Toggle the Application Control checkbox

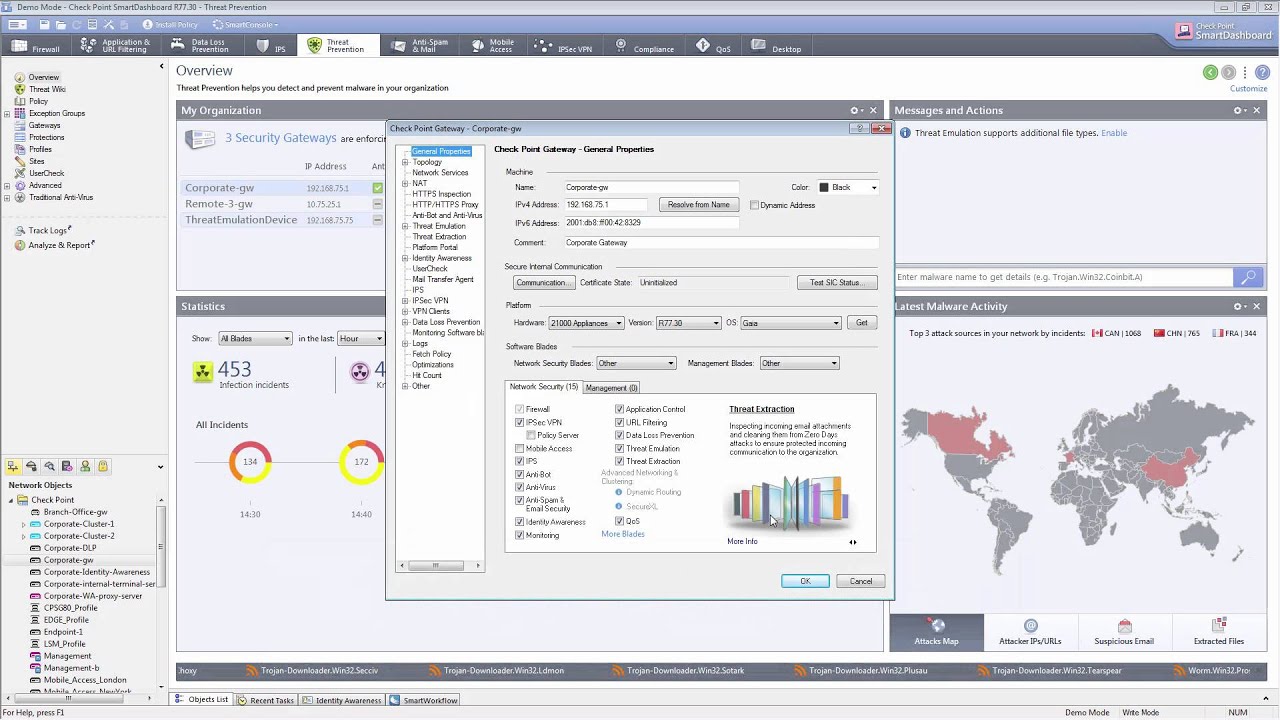point(620,410)
